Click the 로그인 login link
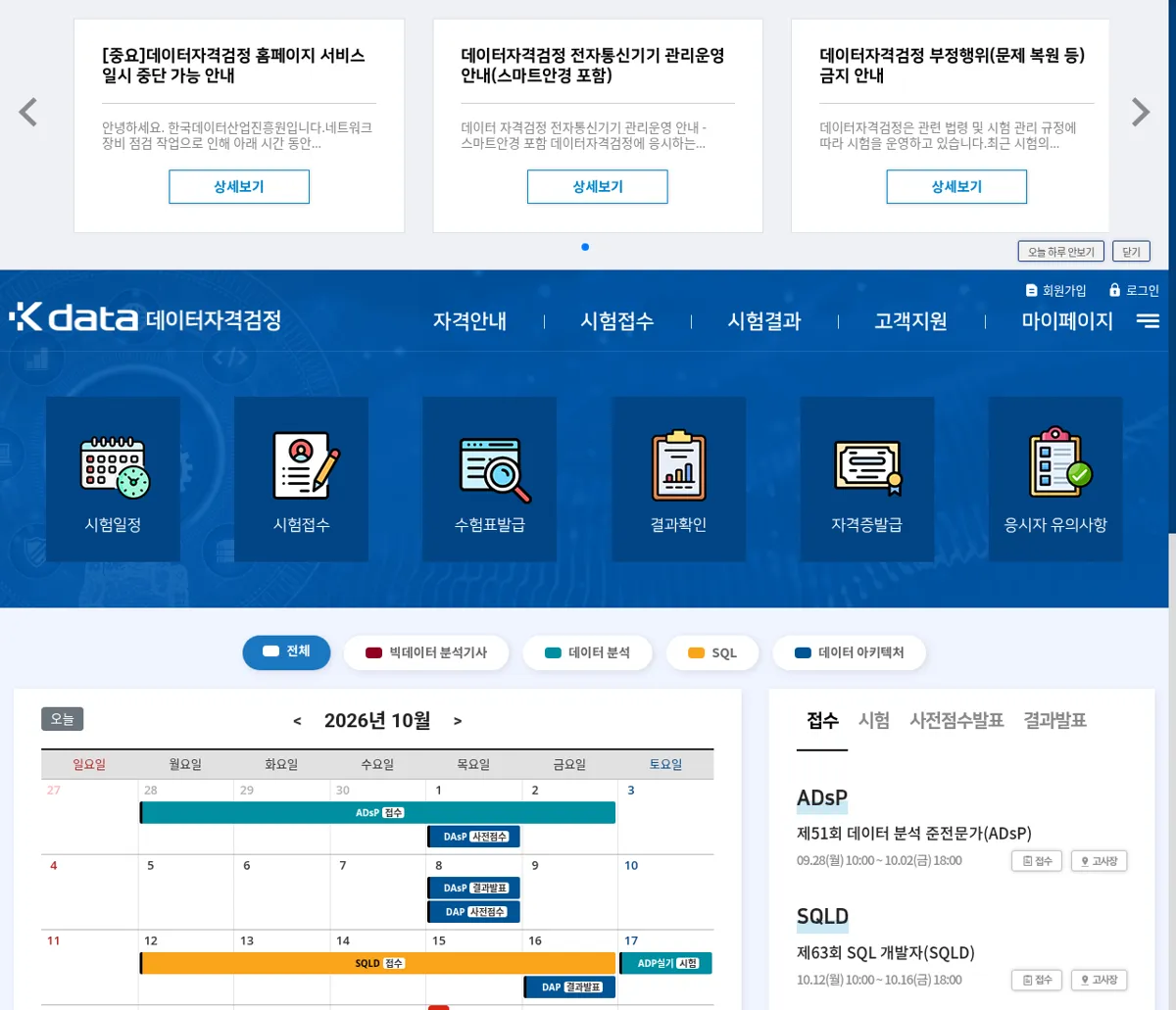This screenshot has width=1176, height=1010. point(1134,290)
